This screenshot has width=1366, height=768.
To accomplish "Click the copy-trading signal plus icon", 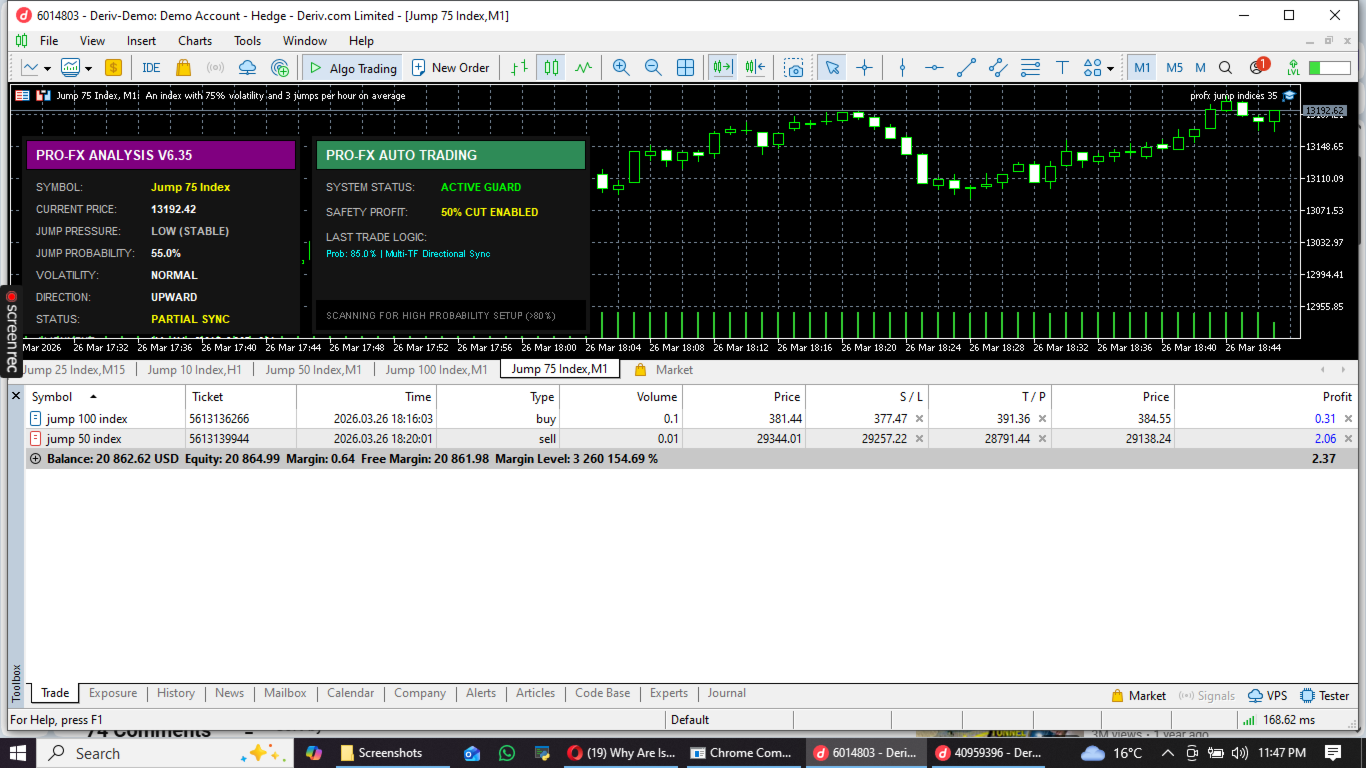I will (280, 68).
